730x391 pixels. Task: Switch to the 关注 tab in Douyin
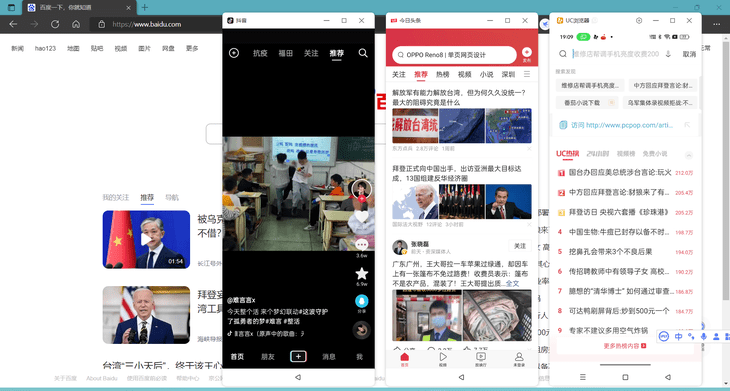tap(311, 53)
